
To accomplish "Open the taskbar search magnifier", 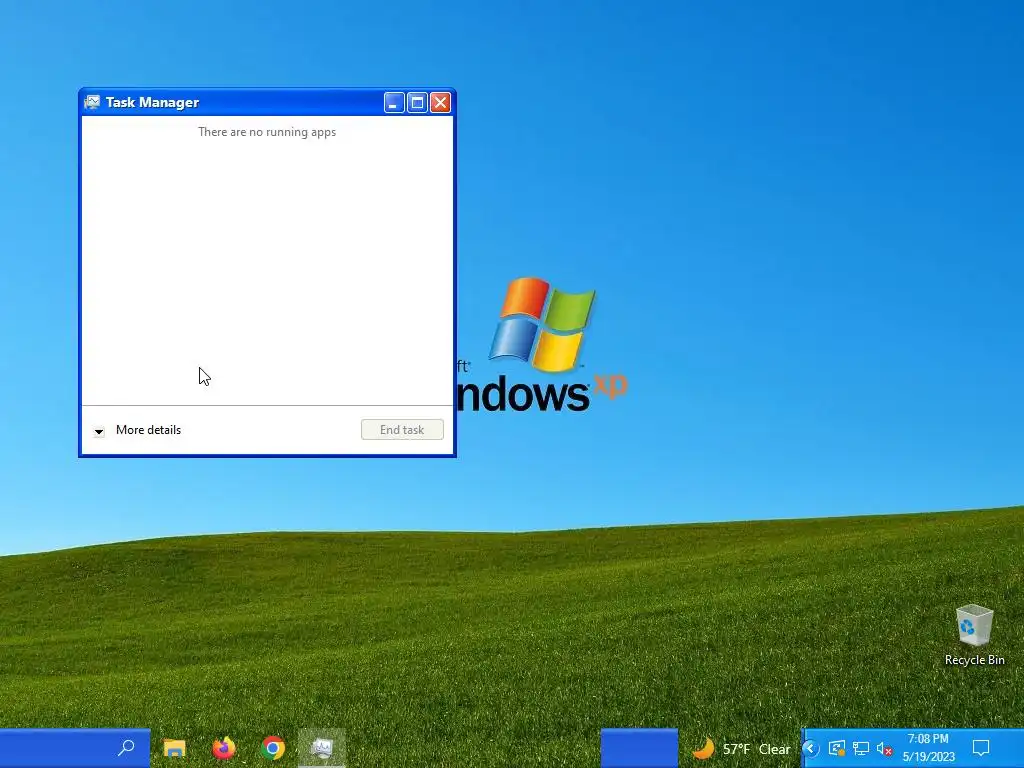I will [126, 748].
